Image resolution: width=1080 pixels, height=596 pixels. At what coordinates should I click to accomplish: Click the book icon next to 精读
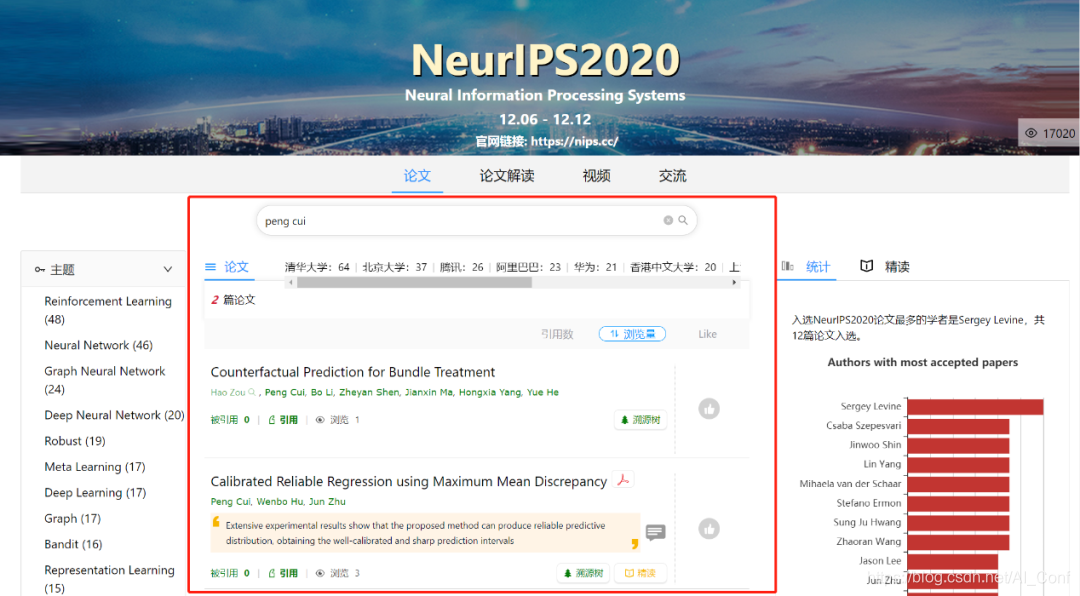point(866,266)
